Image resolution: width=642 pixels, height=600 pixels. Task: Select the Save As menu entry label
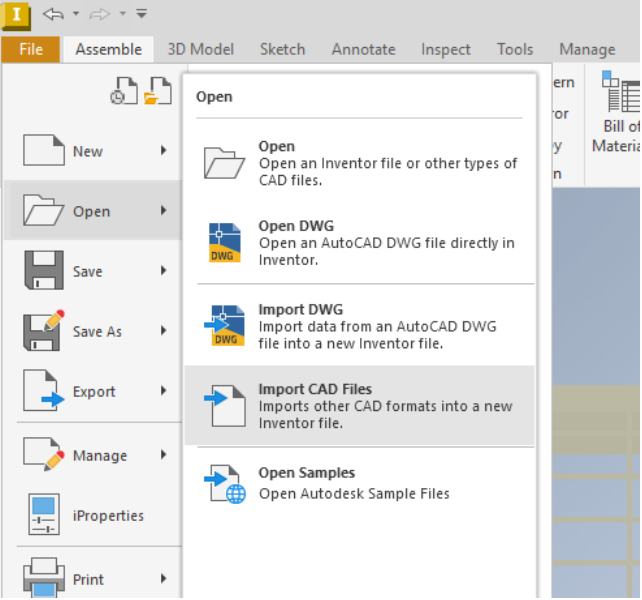click(x=97, y=331)
